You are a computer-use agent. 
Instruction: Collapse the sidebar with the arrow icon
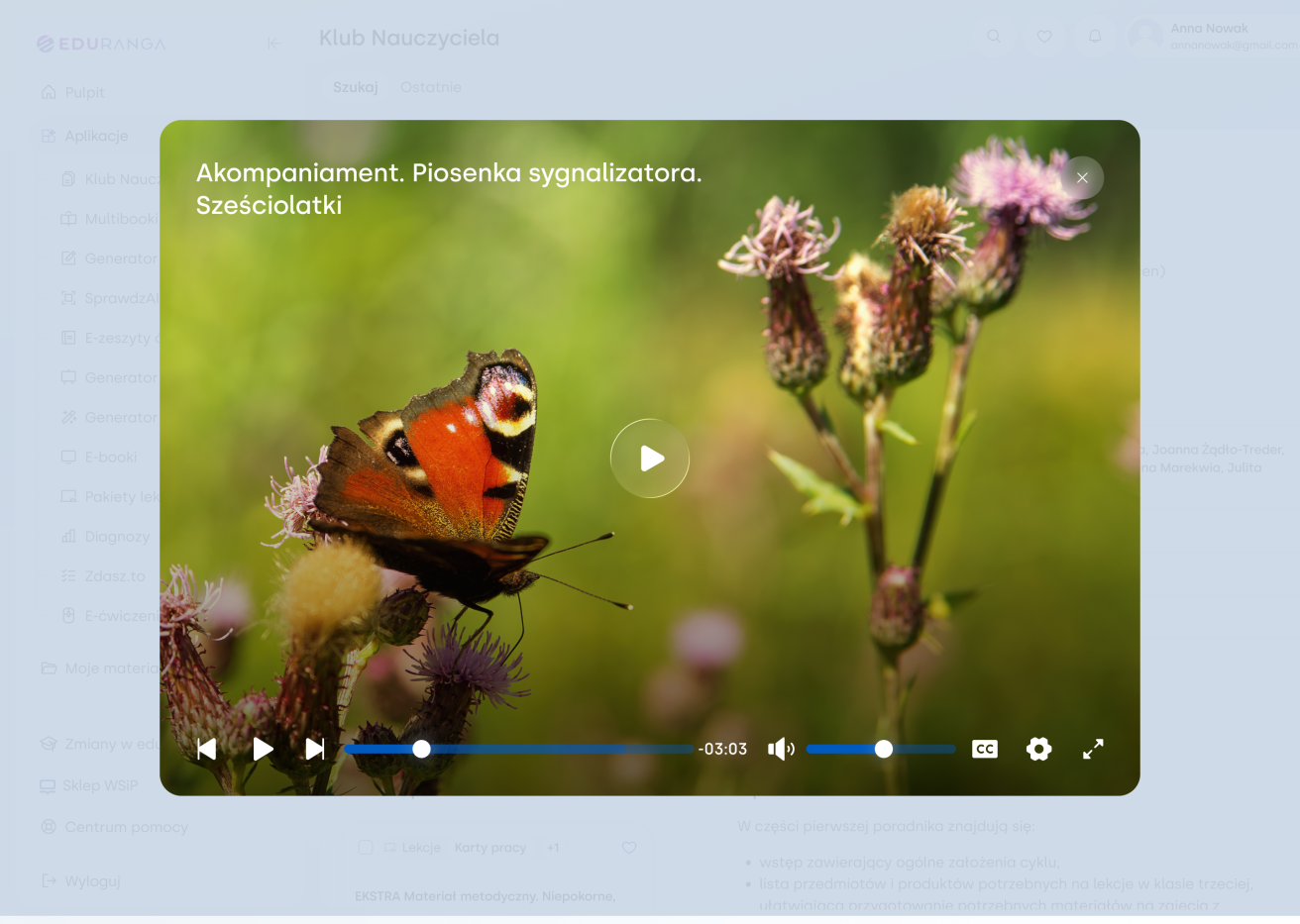274,43
